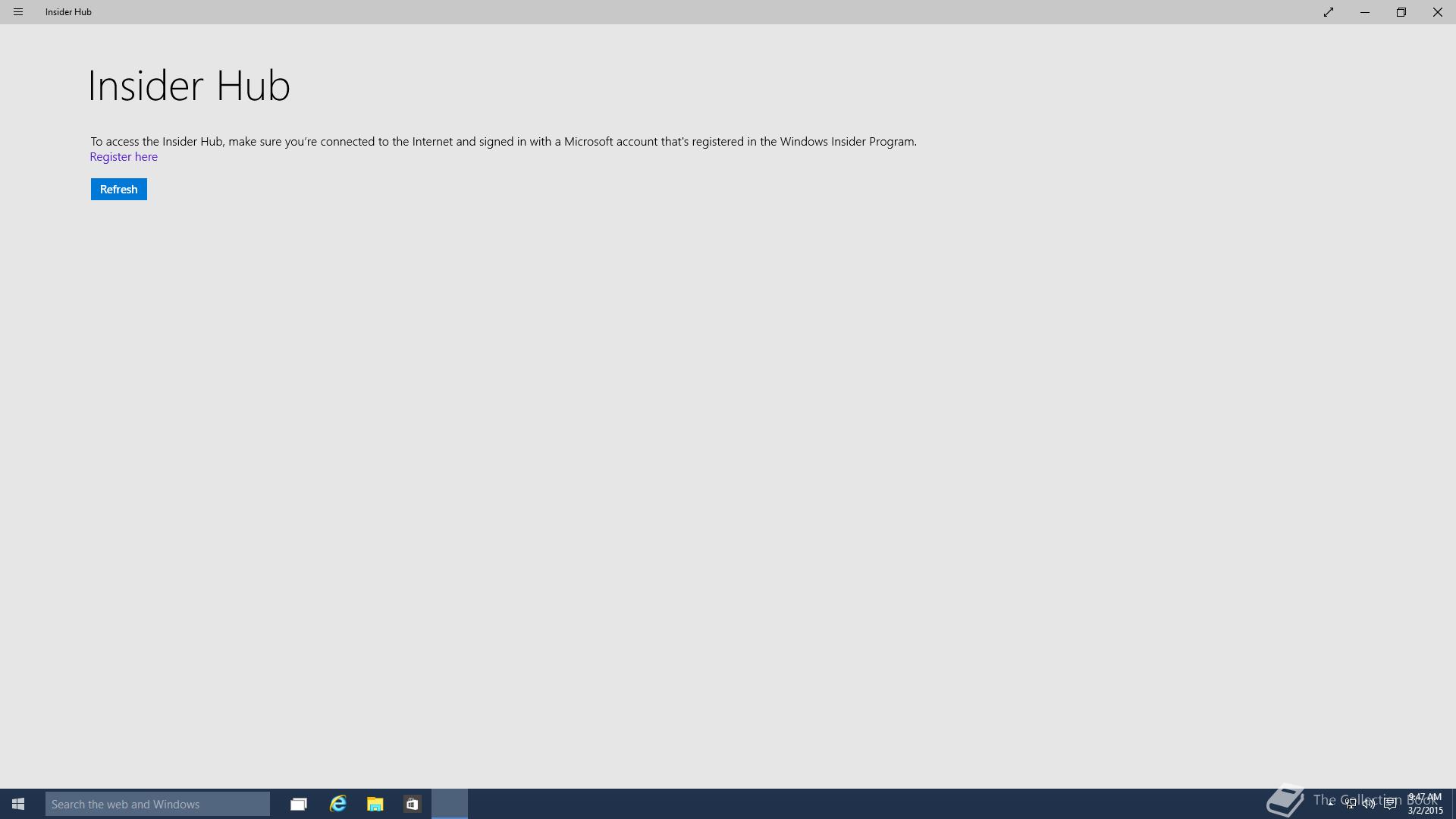Open the Windows Start menu
This screenshot has height=819, width=1456.
coord(18,804)
